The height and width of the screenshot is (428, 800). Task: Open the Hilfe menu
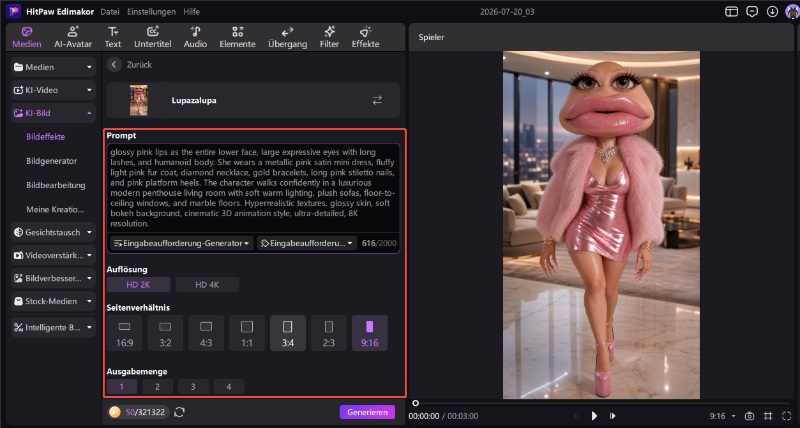click(191, 11)
